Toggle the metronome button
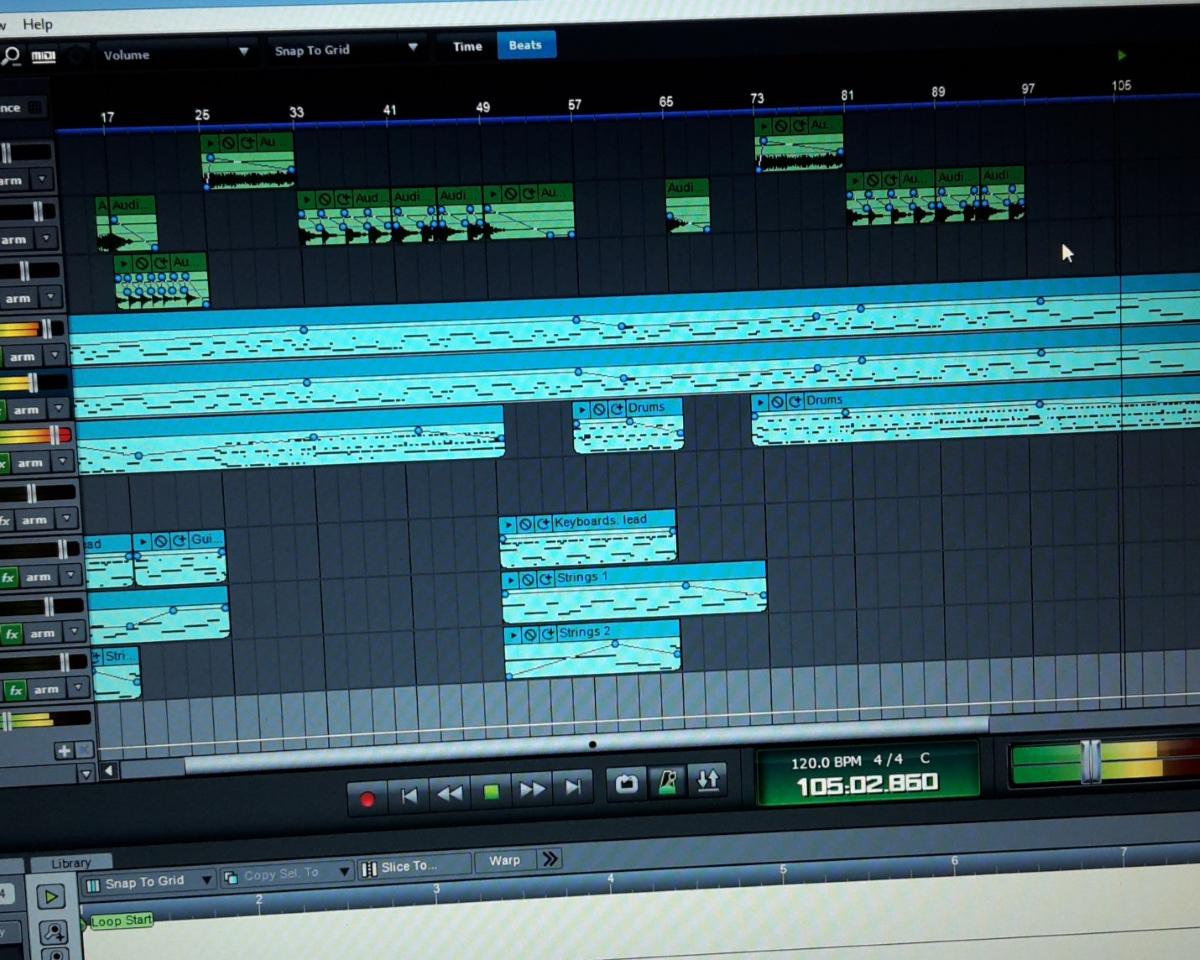Image resolution: width=1200 pixels, height=960 pixels. coord(665,783)
